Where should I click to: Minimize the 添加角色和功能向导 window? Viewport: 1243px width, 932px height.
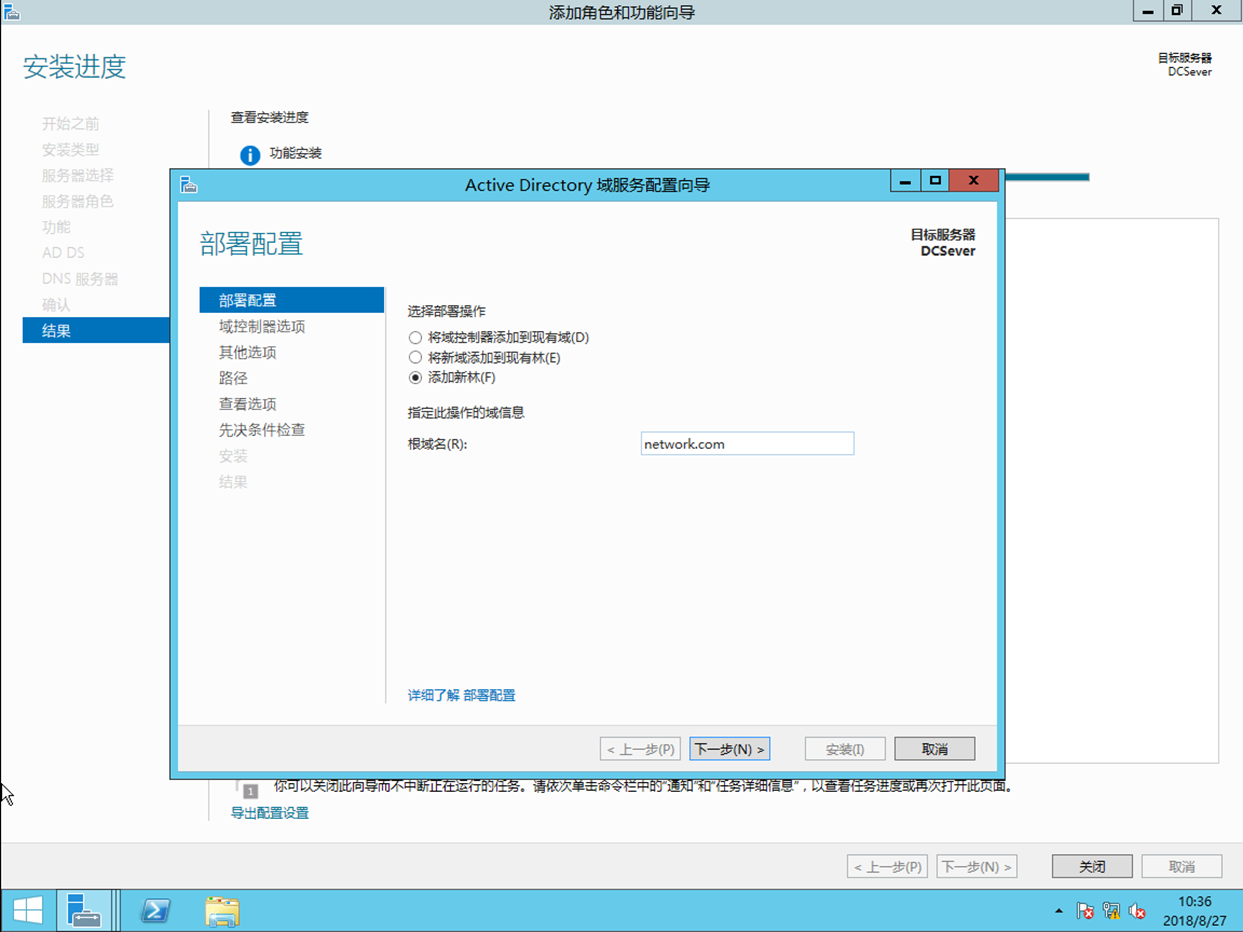pyautogui.click(x=1148, y=10)
